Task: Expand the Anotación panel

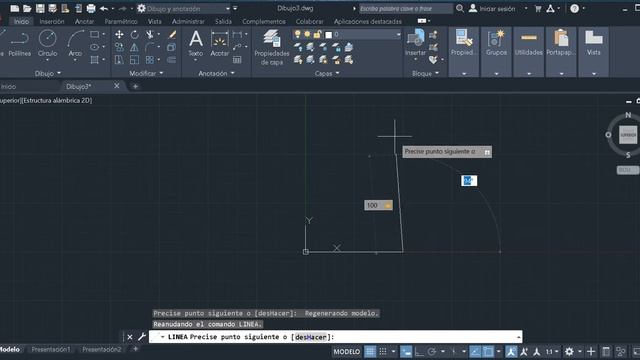Action: pyautogui.click(x=216, y=73)
